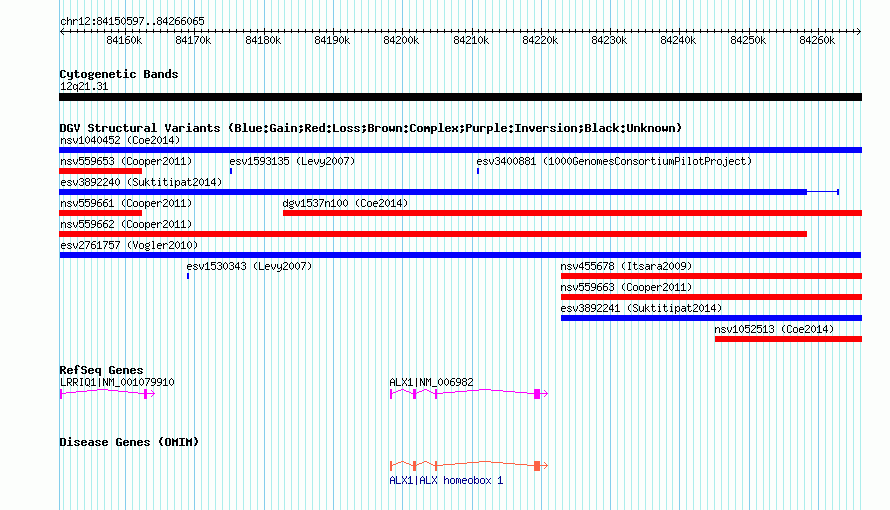Click the nsv559662 (Cooper2011) label
Screen dimensions: 890x510
126,224
